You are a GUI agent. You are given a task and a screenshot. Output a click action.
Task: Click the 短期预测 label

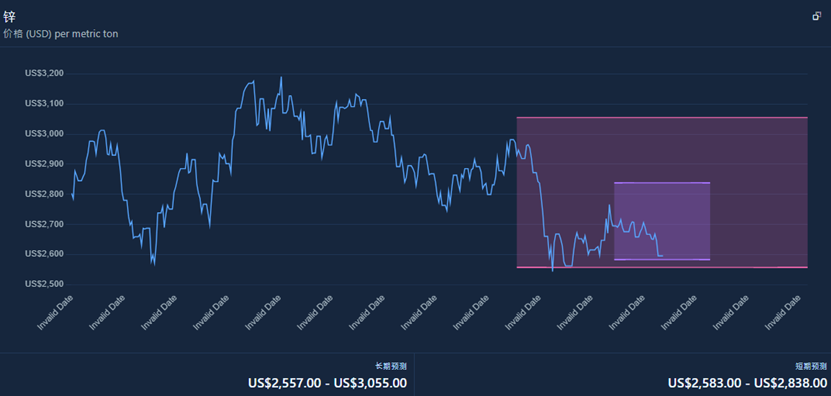click(811, 366)
